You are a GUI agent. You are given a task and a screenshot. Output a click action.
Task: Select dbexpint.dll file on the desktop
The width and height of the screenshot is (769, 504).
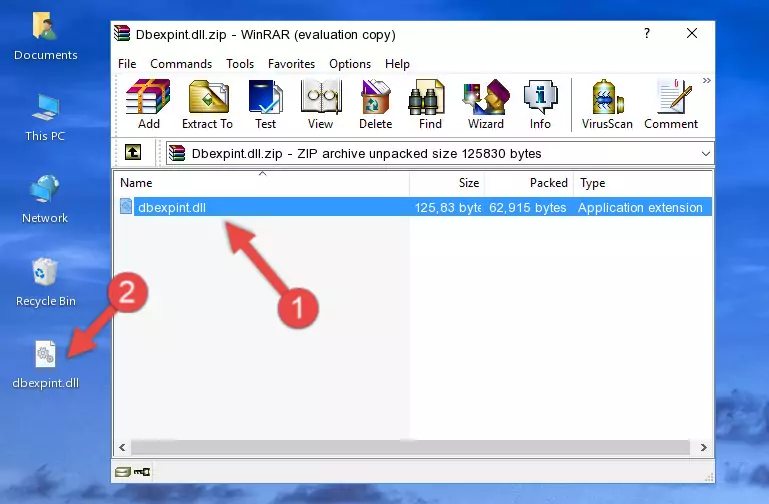pos(45,365)
